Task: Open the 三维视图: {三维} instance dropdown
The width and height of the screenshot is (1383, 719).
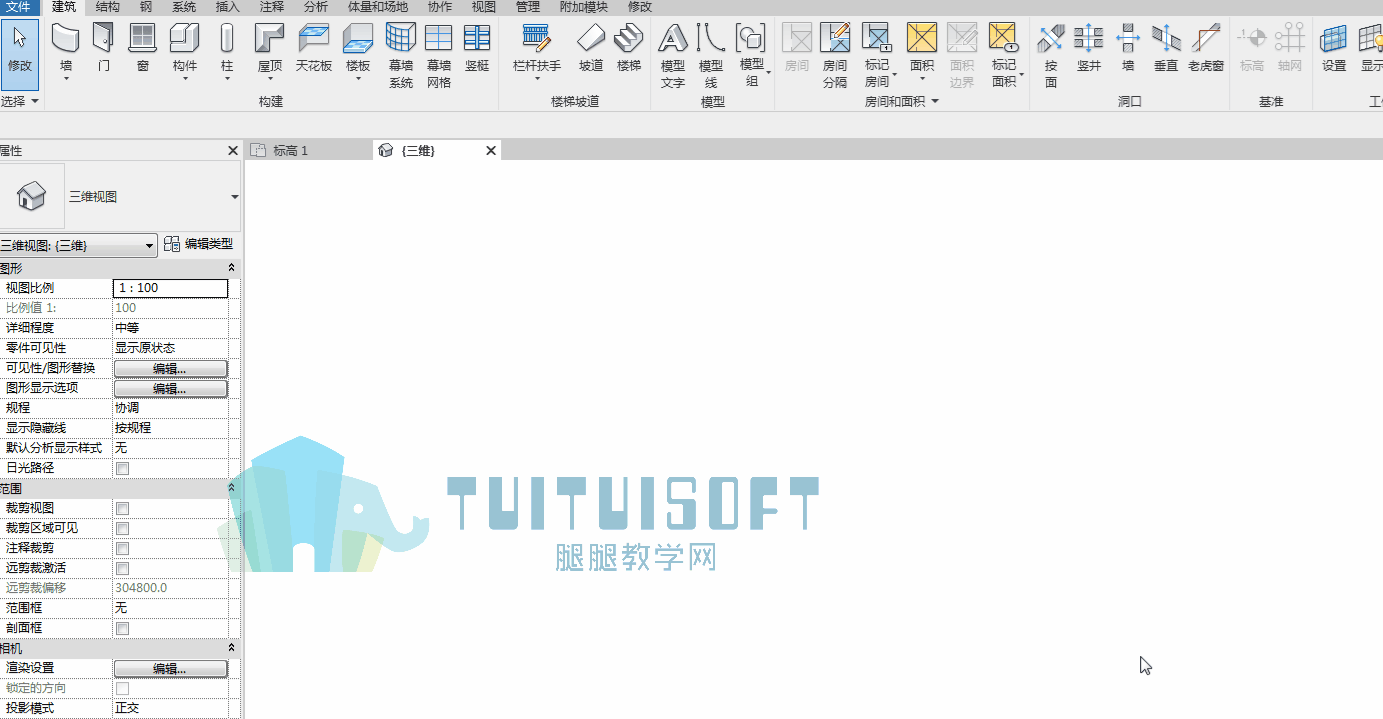Action: 78,244
